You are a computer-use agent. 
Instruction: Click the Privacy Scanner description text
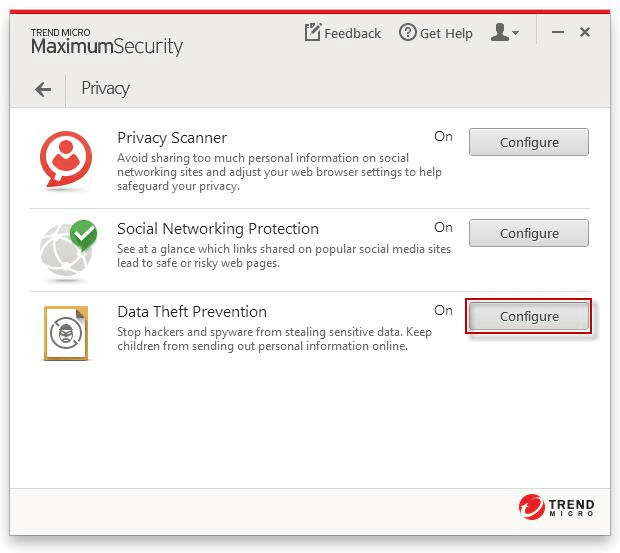coord(279,172)
